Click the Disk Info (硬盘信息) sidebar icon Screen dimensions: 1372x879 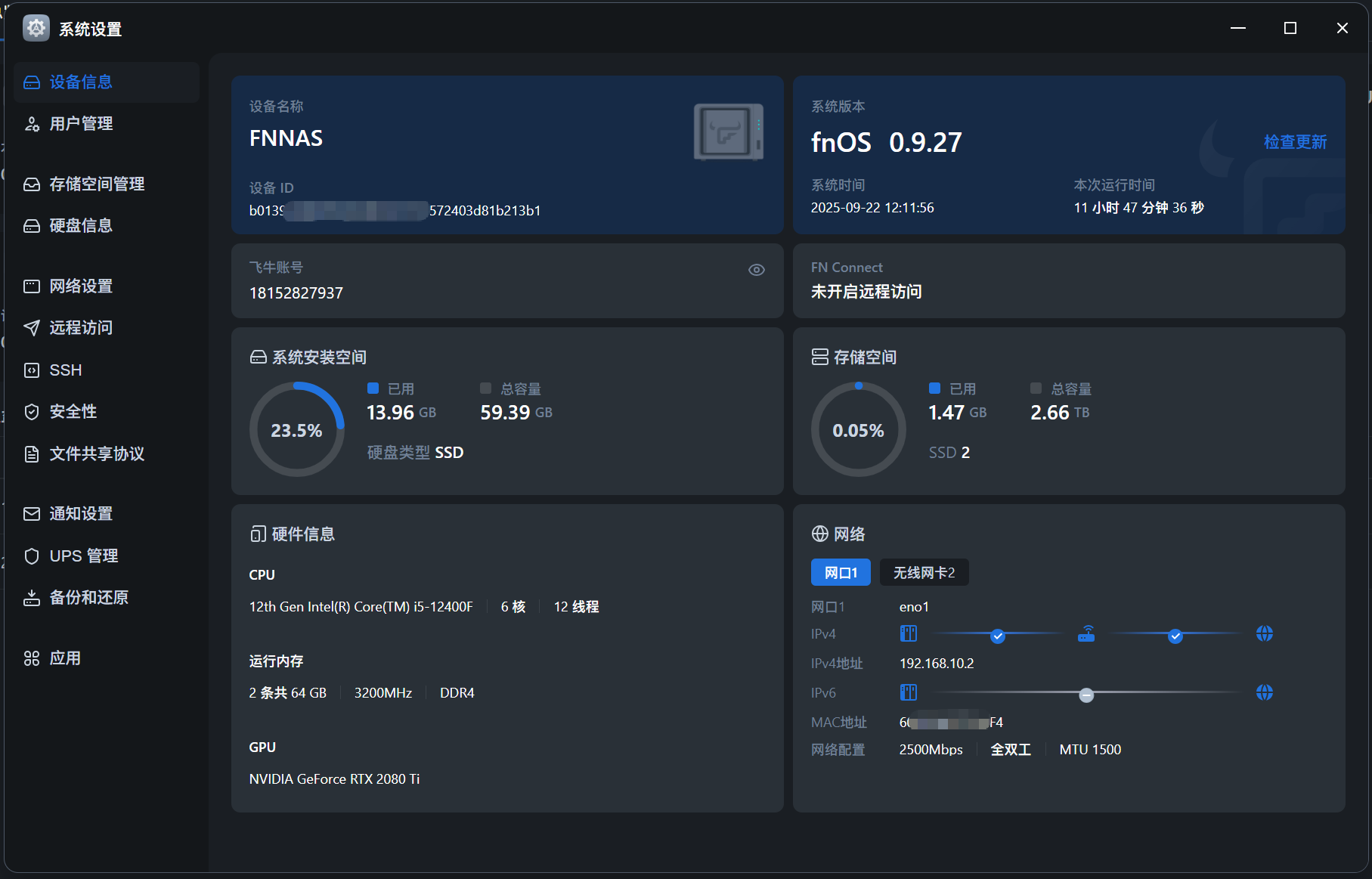click(32, 226)
